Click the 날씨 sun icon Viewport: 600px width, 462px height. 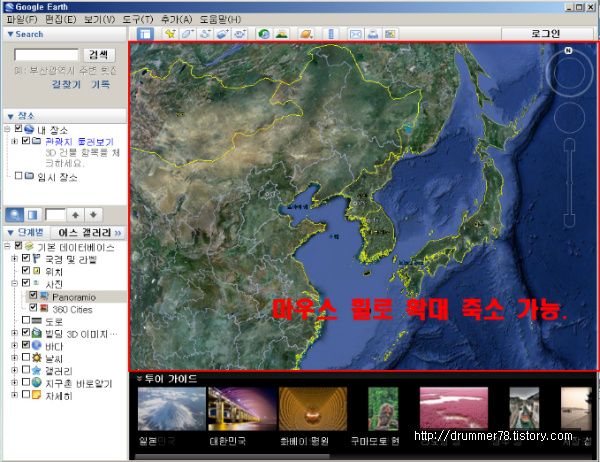[37, 358]
